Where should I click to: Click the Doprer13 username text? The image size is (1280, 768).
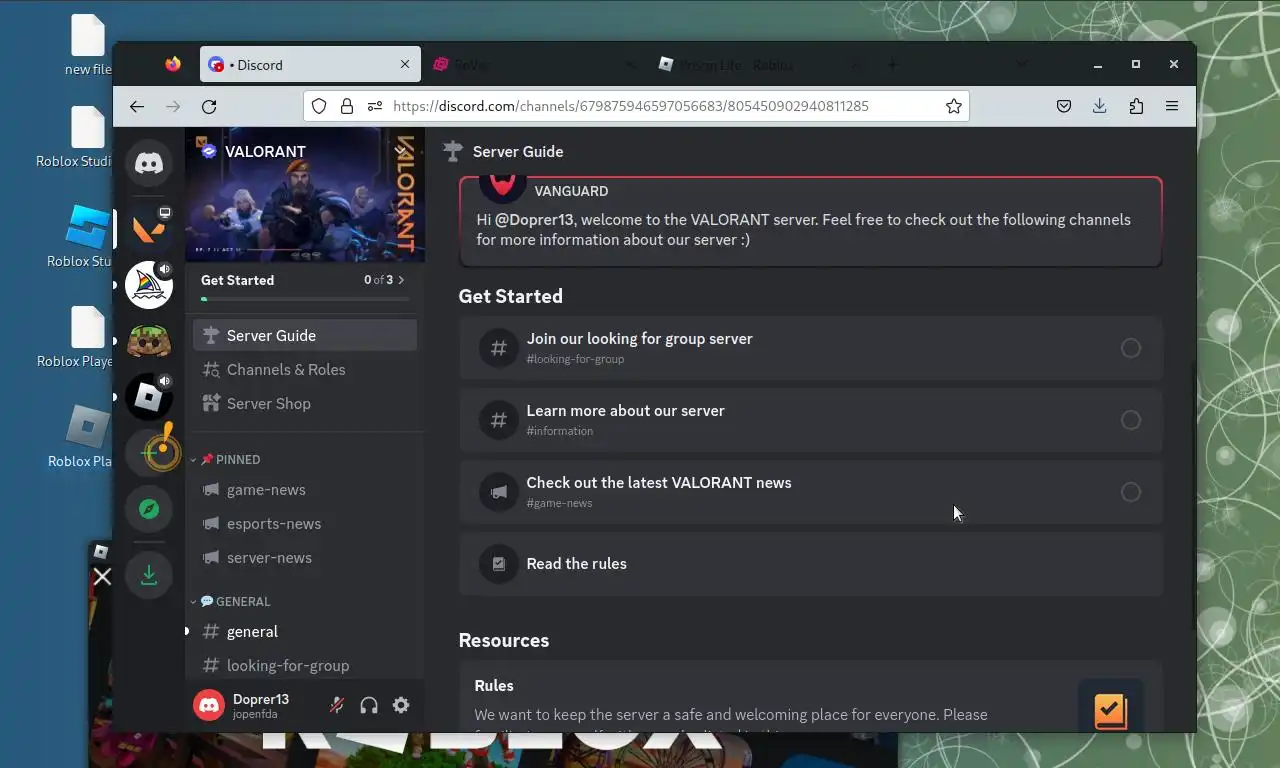pyautogui.click(x=261, y=699)
